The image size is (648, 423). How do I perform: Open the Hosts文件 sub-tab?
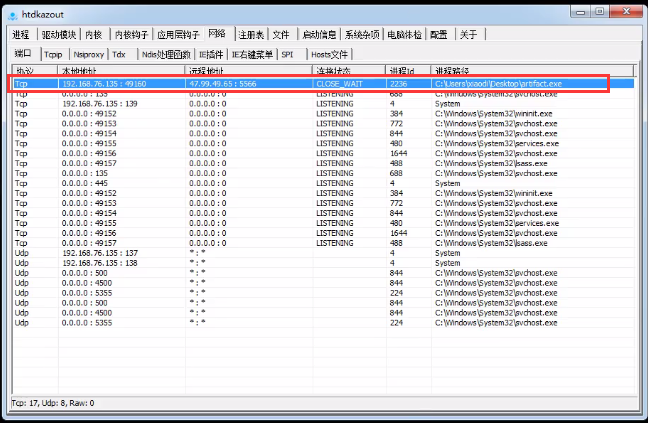[x=329, y=54]
